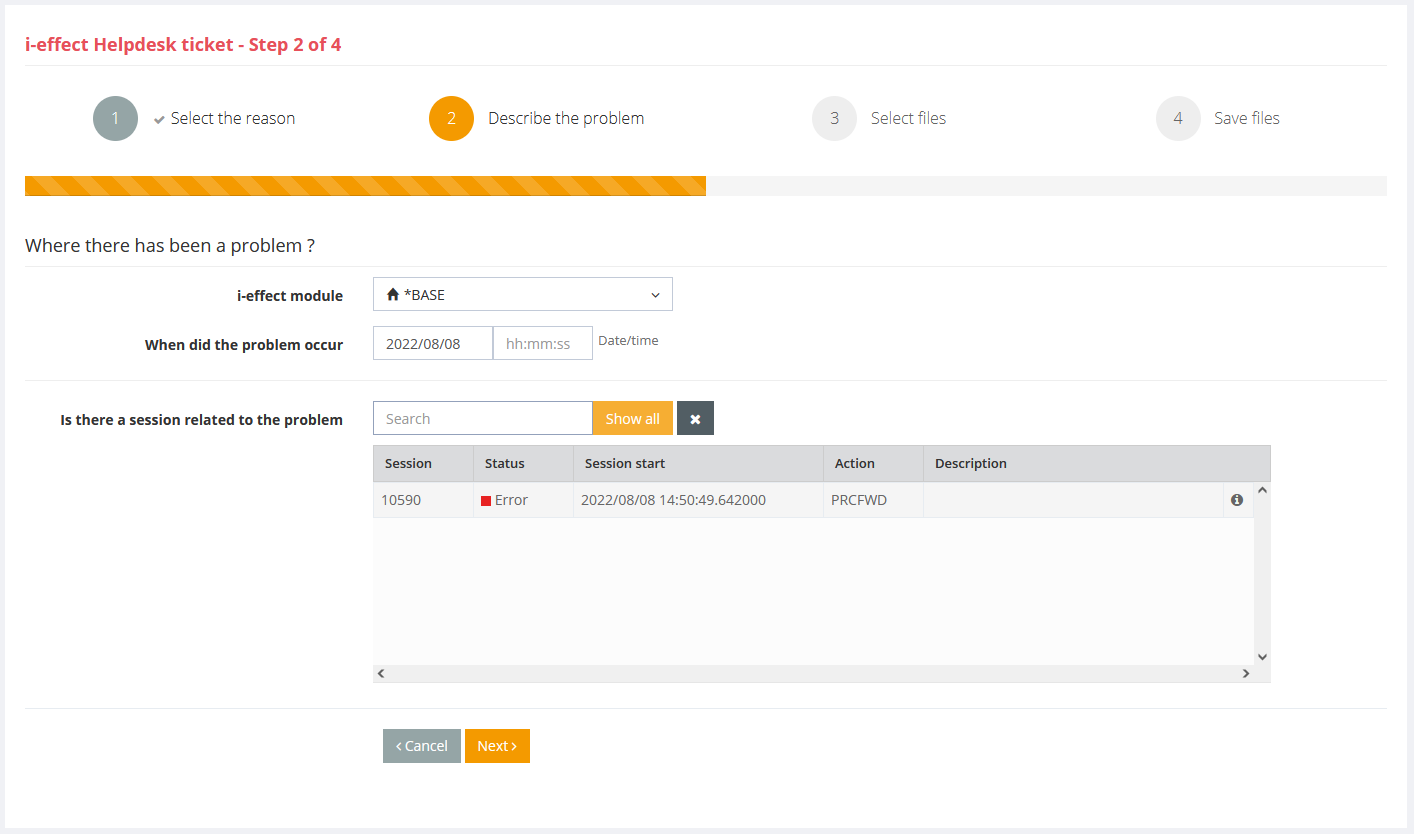Select the 'Select the reason' step label
Image resolution: width=1414 pixels, height=834 pixels.
pyautogui.click(x=232, y=119)
